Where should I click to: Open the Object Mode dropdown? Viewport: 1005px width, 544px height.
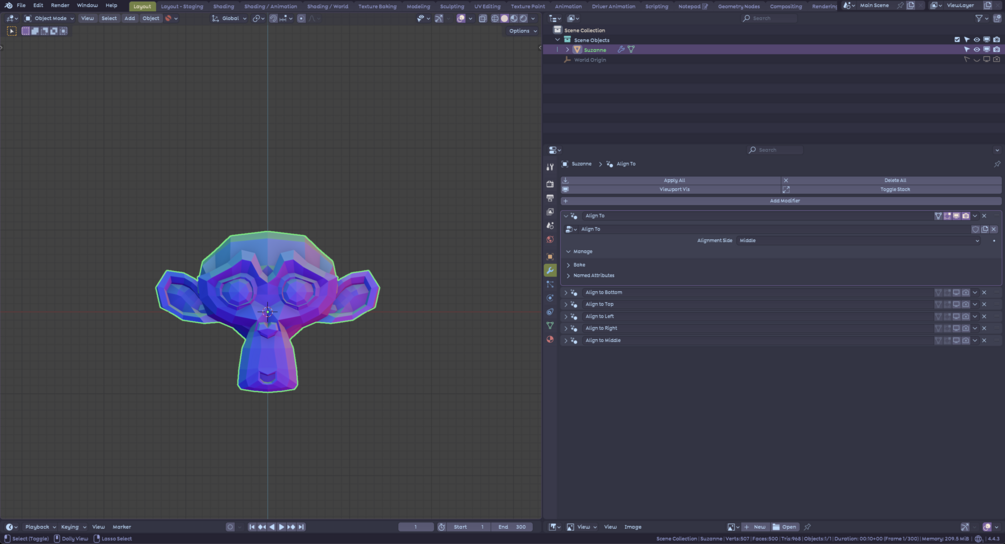tap(49, 19)
